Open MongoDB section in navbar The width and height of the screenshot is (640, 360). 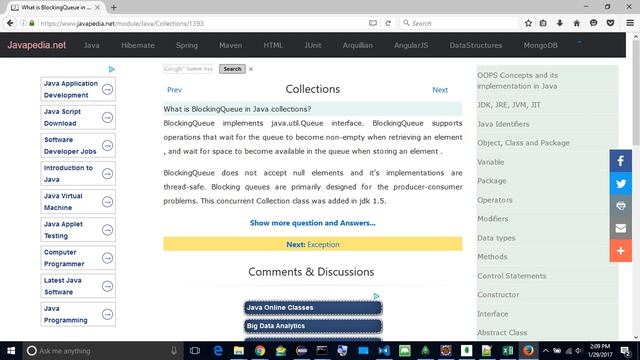coord(540,45)
